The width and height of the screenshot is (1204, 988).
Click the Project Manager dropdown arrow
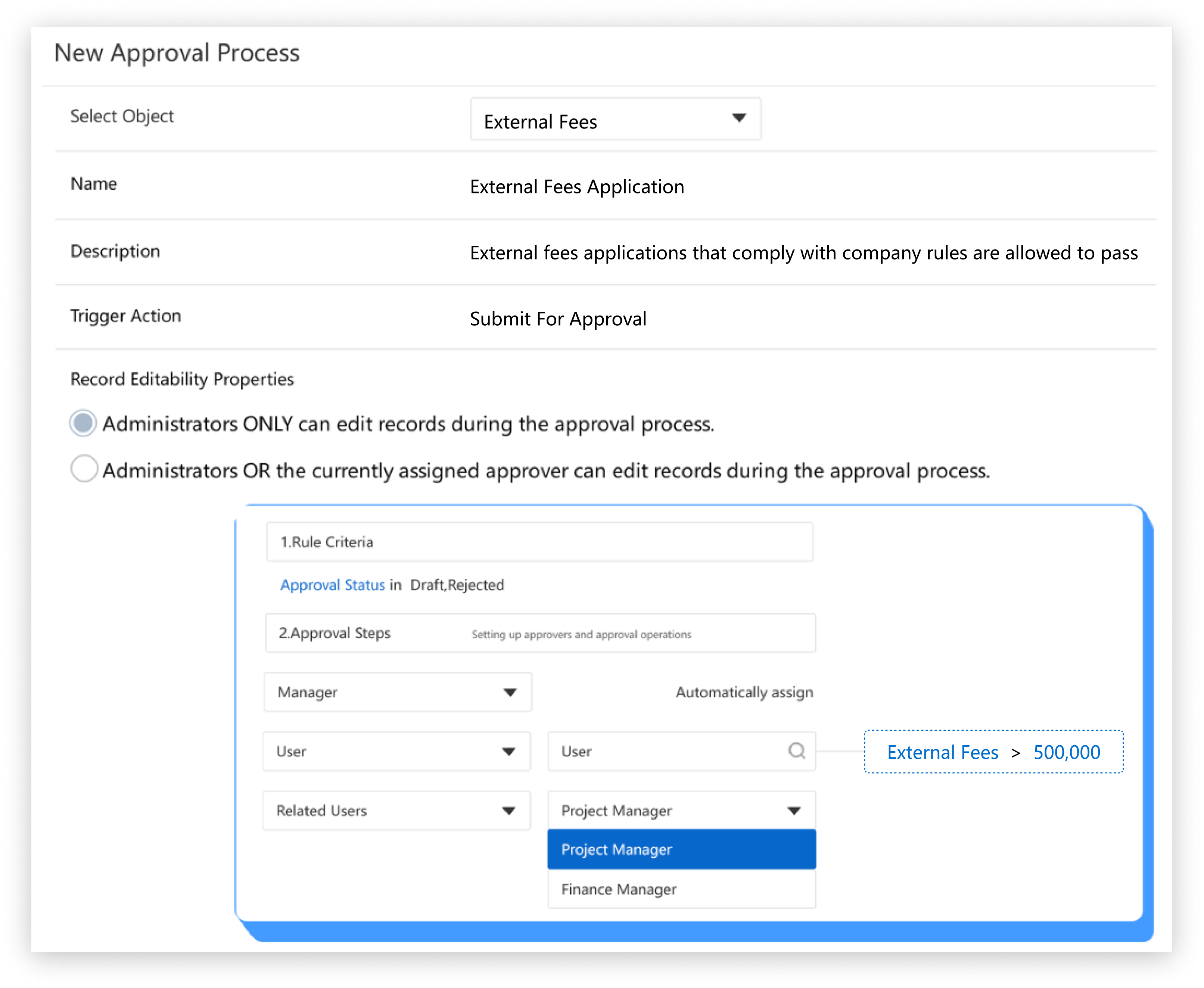794,810
